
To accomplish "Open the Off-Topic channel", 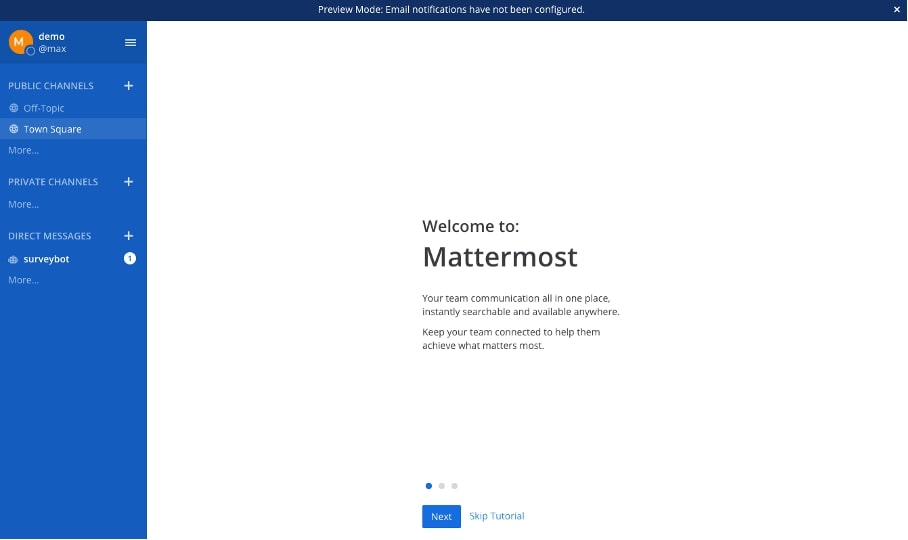I will click(x=44, y=108).
